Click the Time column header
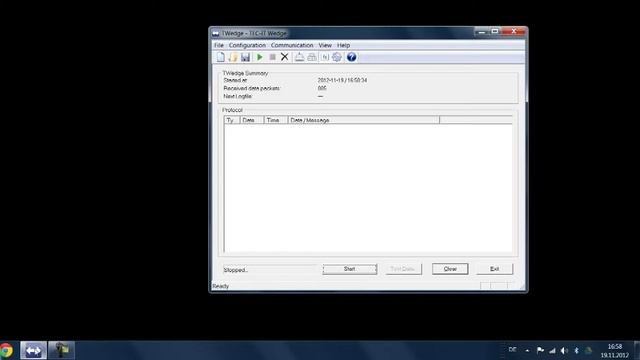 pyautogui.click(x=276, y=120)
